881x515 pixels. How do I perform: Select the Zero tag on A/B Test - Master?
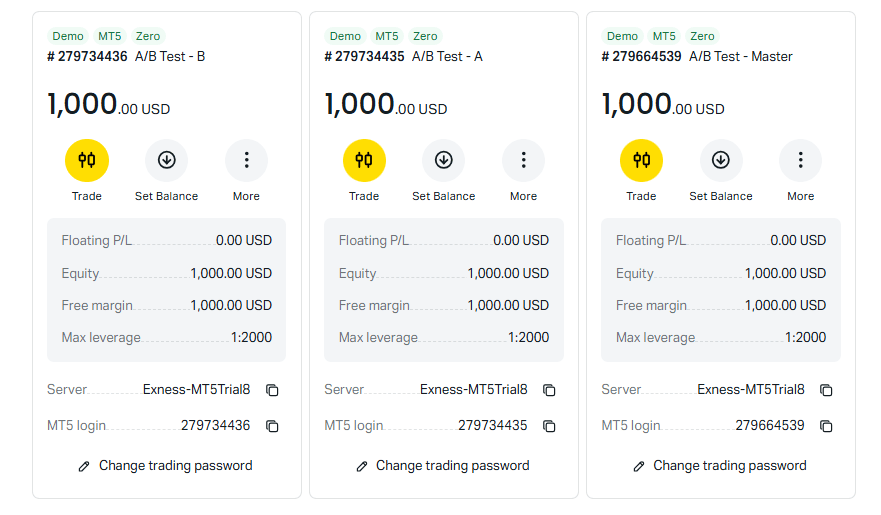[702, 36]
